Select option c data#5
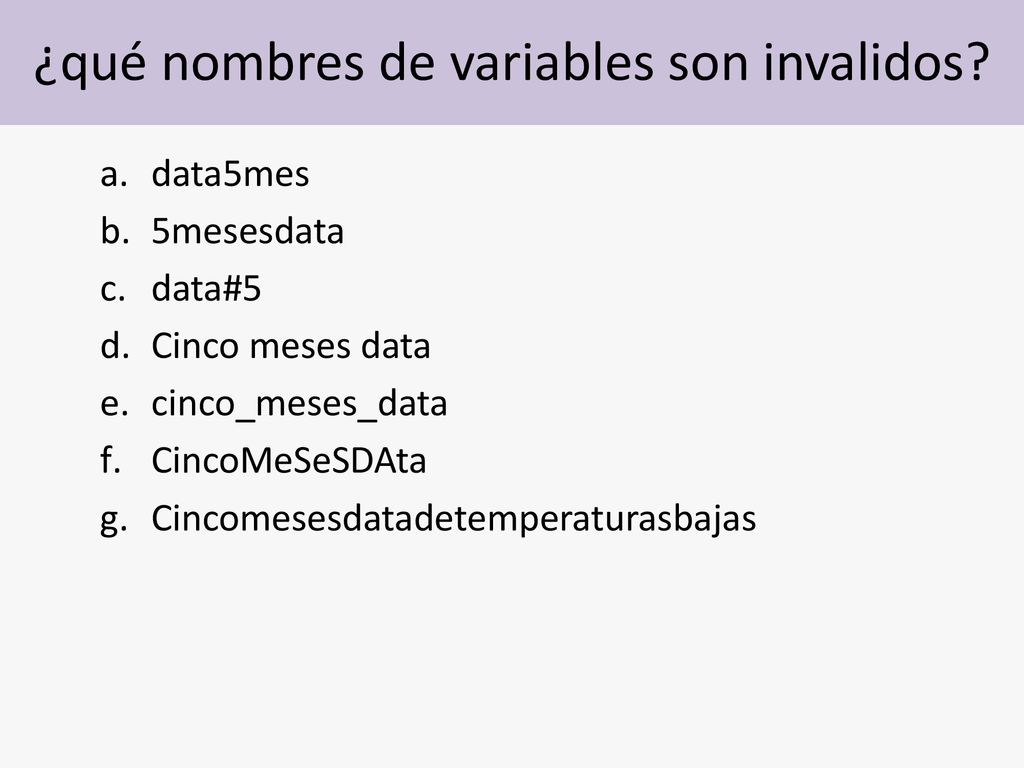 click(x=206, y=289)
